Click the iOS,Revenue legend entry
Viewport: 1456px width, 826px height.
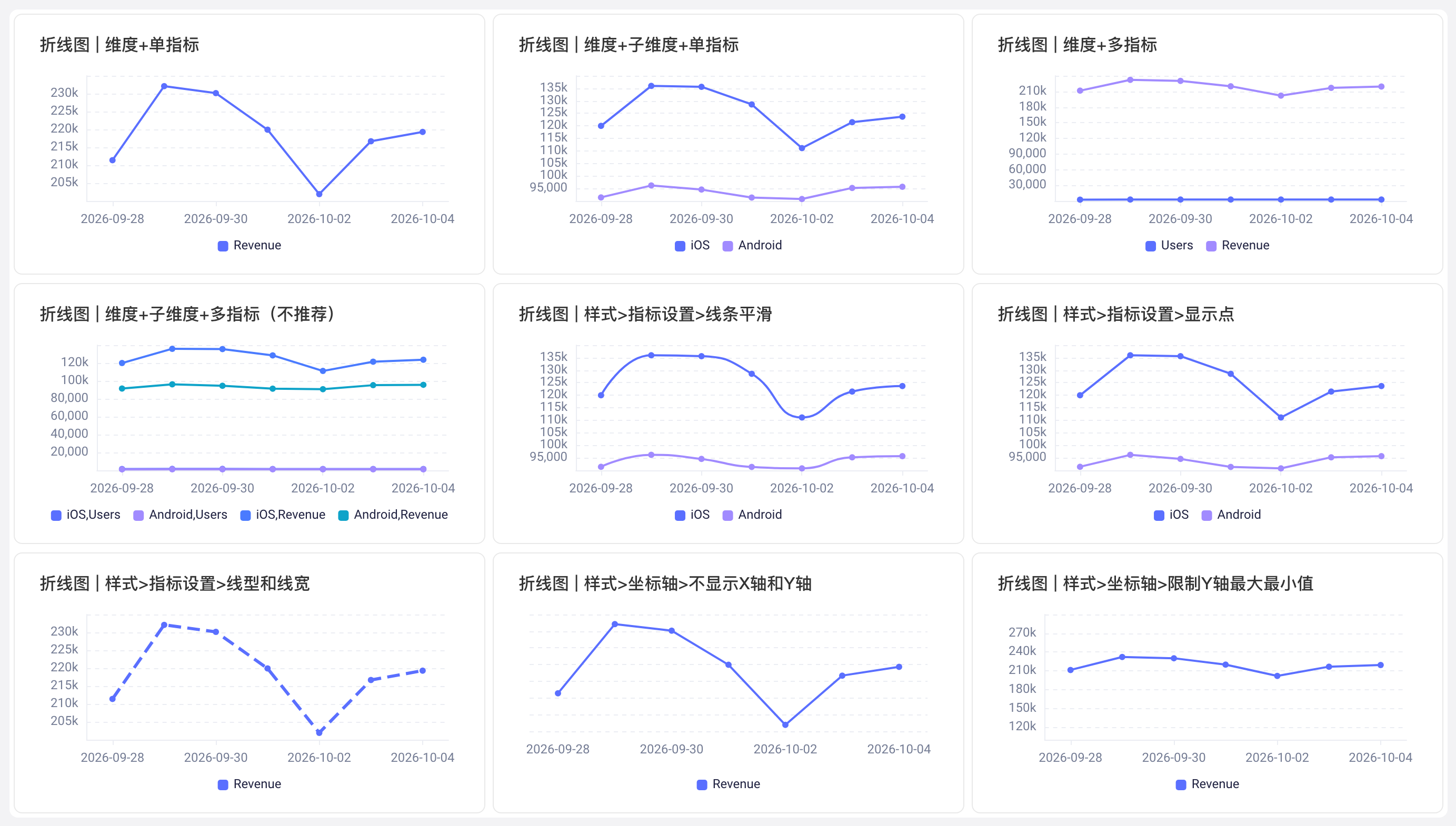tap(283, 515)
